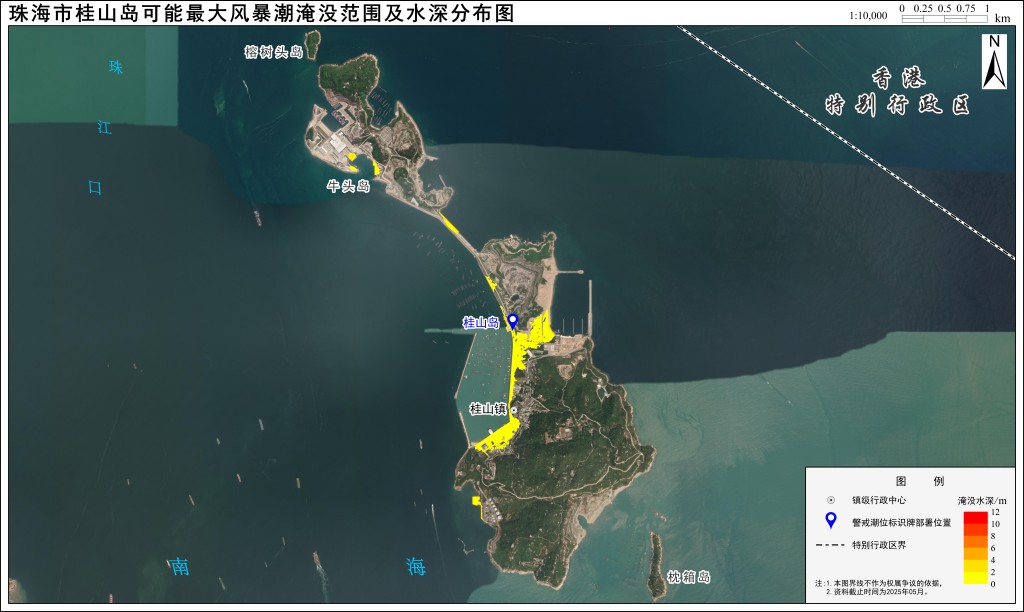Click the 0.25 tick label on scale bar

(923, 8)
